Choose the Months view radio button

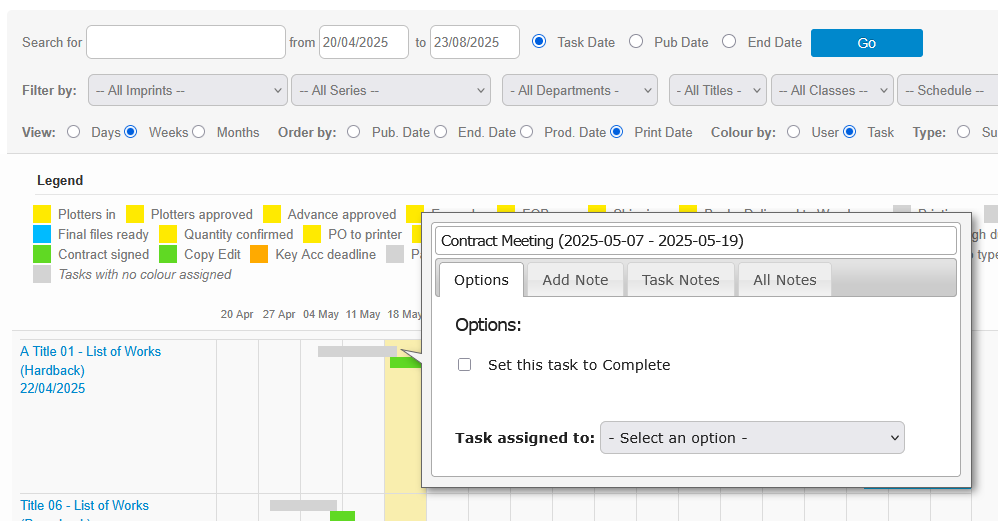(x=199, y=132)
